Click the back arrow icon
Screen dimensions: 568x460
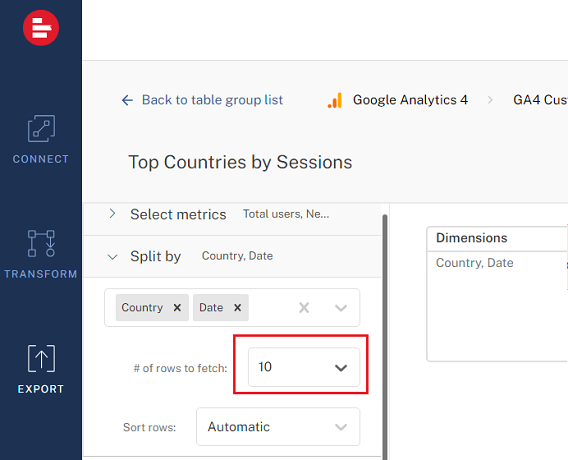[127, 100]
